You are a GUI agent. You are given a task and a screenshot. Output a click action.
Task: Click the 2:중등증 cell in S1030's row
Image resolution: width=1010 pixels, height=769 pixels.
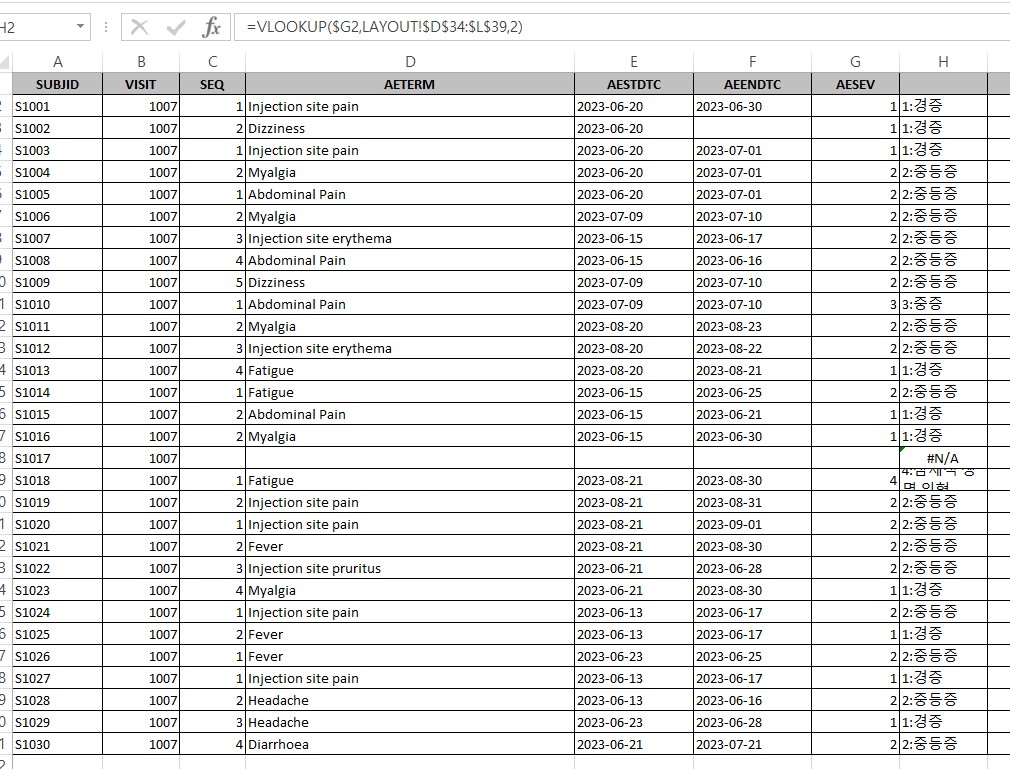(943, 744)
